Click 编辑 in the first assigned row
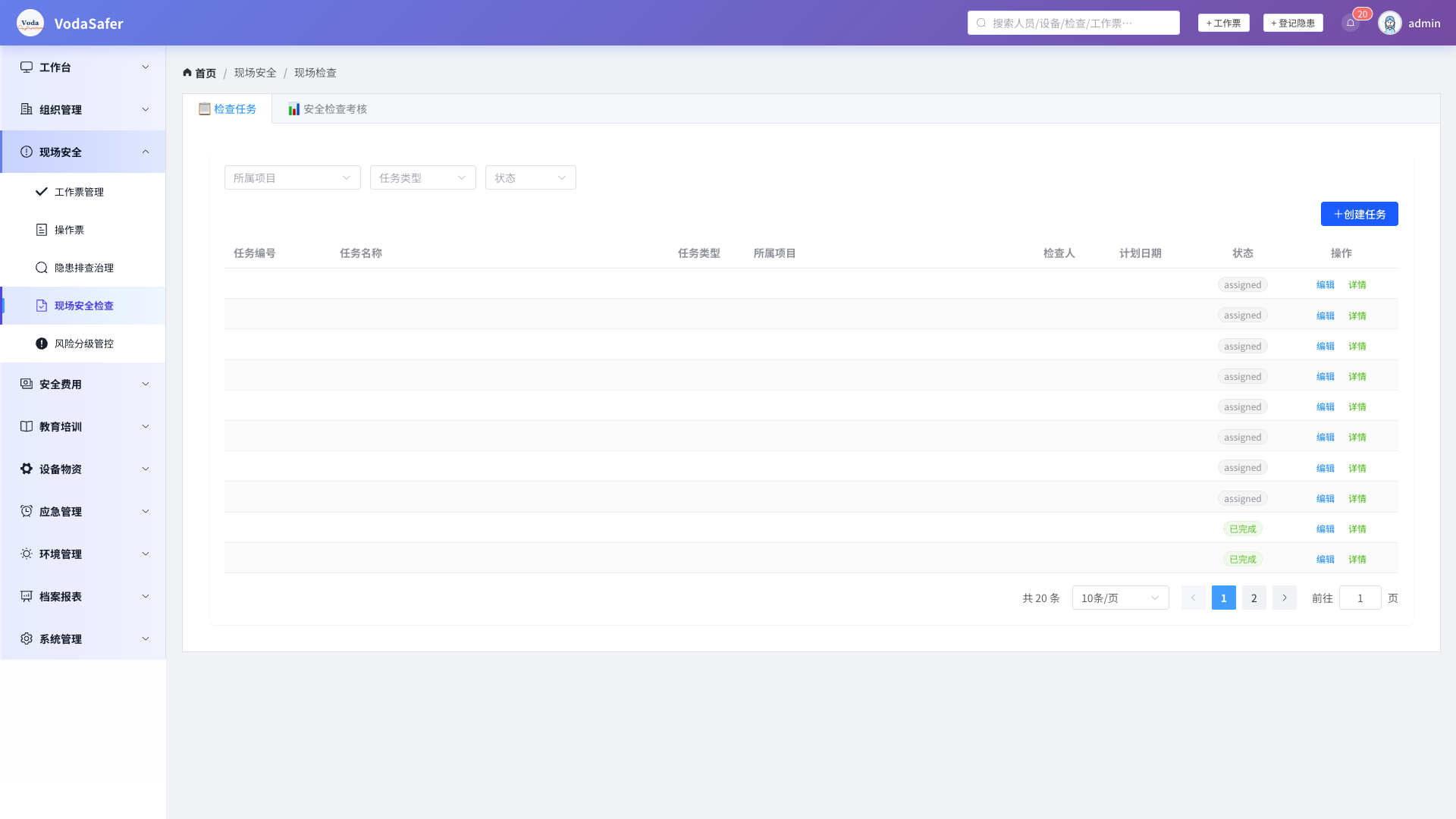Screen dimensions: 1456x819 click(1326, 284)
